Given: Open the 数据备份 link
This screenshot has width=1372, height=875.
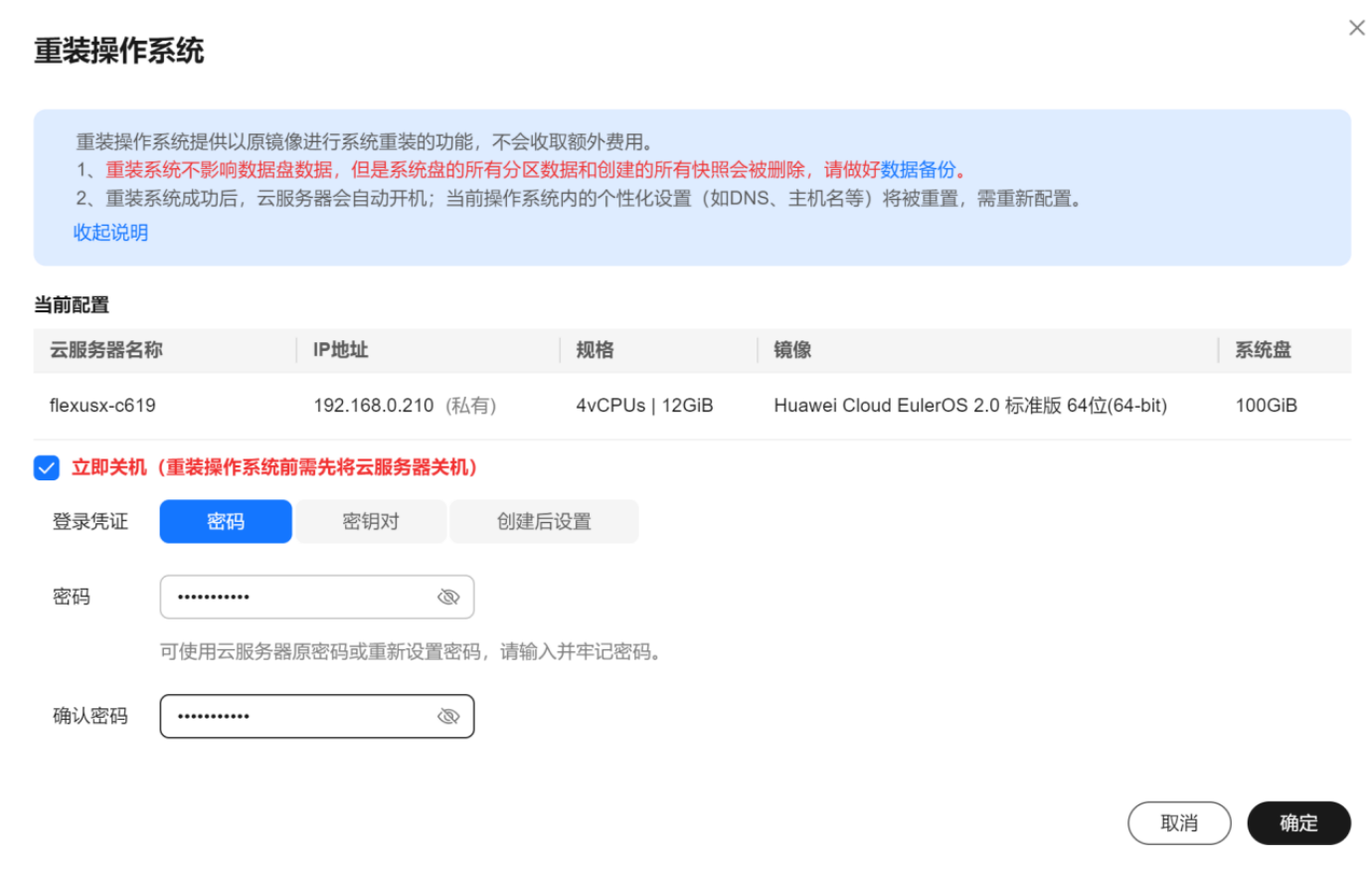Looking at the screenshot, I should tap(918, 170).
